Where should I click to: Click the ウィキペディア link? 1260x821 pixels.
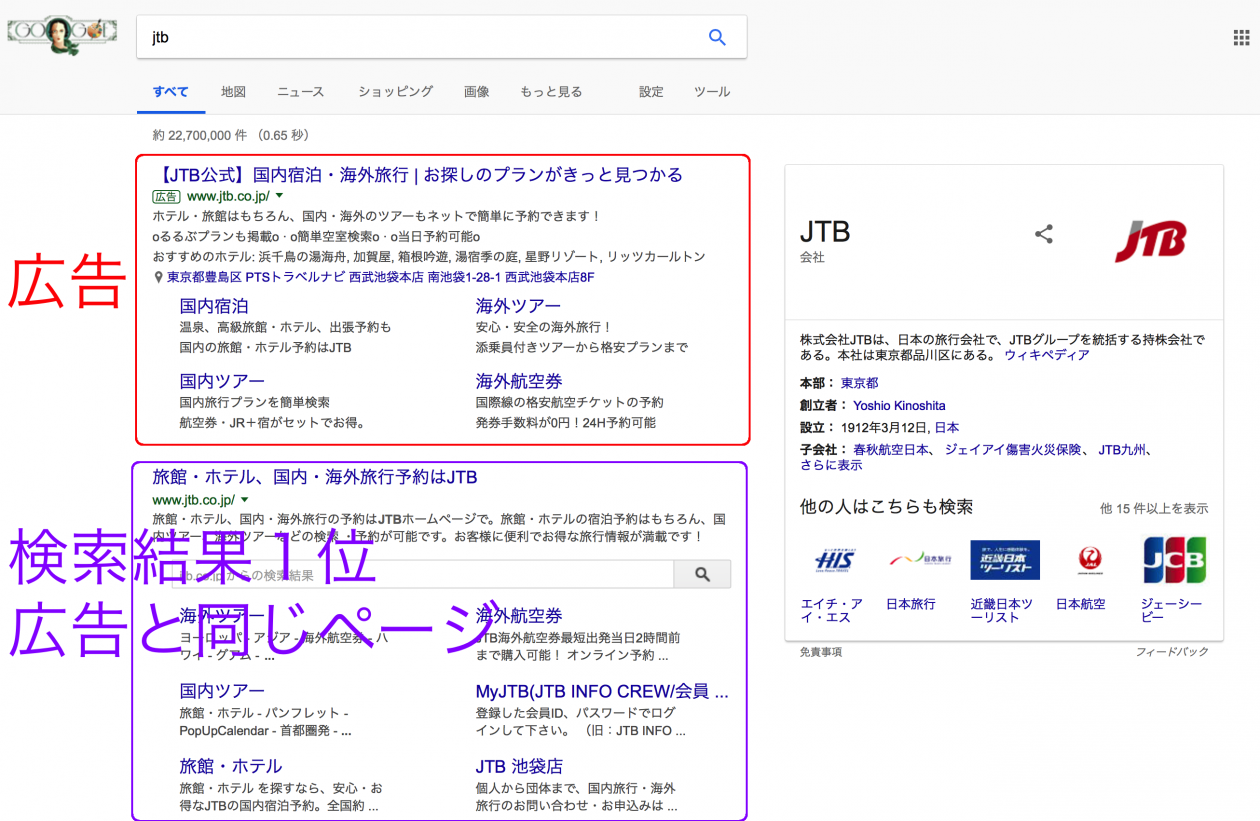1047,355
